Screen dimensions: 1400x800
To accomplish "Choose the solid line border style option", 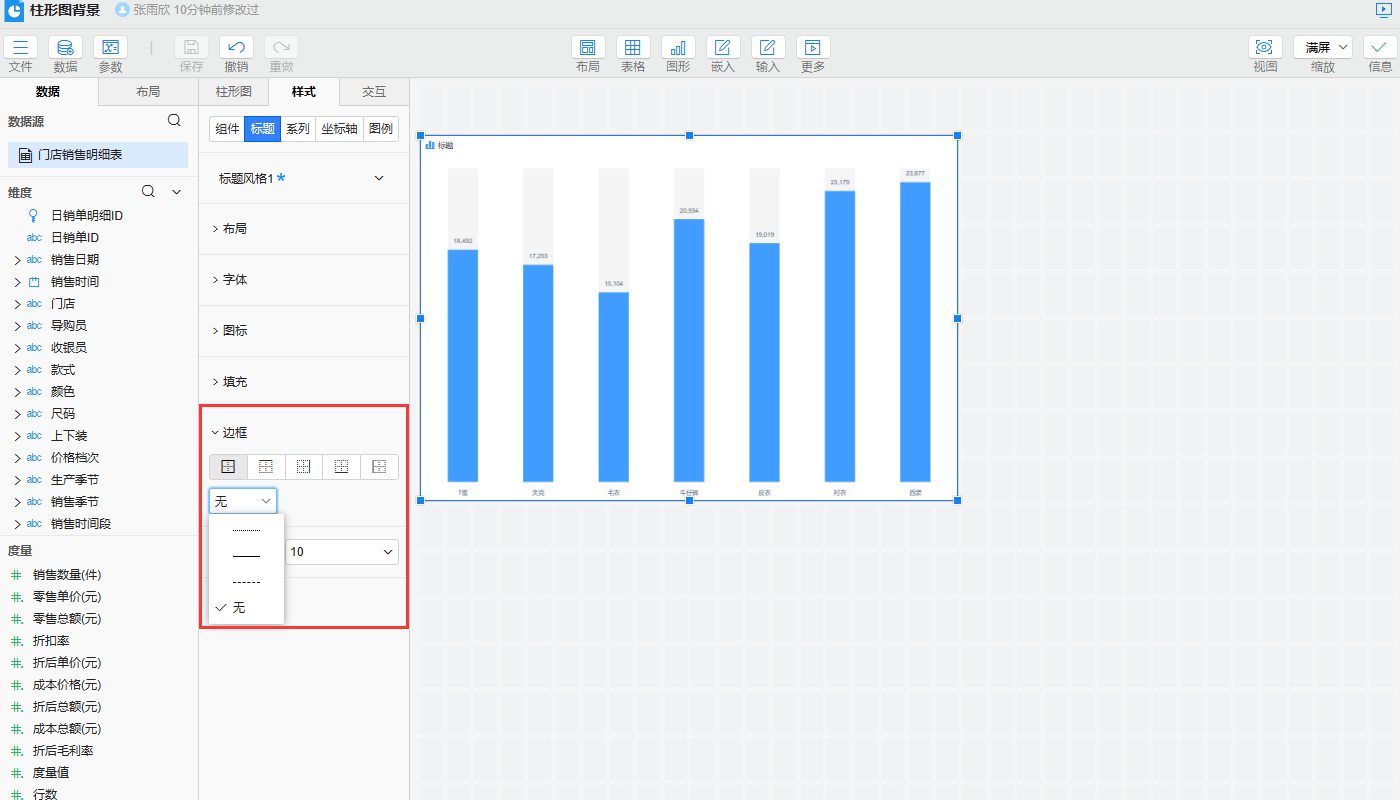I will (x=246, y=556).
